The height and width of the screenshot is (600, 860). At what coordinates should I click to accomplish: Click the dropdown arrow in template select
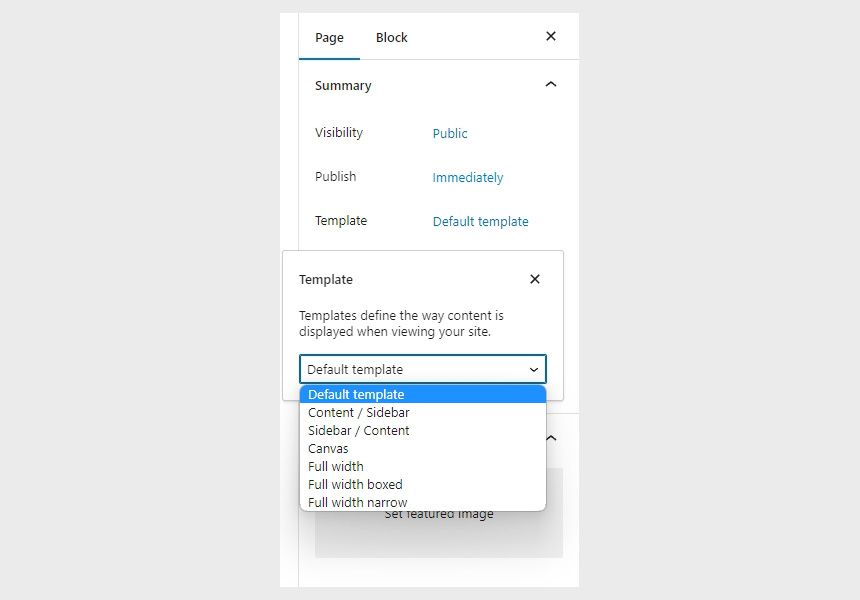pyautogui.click(x=534, y=370)
